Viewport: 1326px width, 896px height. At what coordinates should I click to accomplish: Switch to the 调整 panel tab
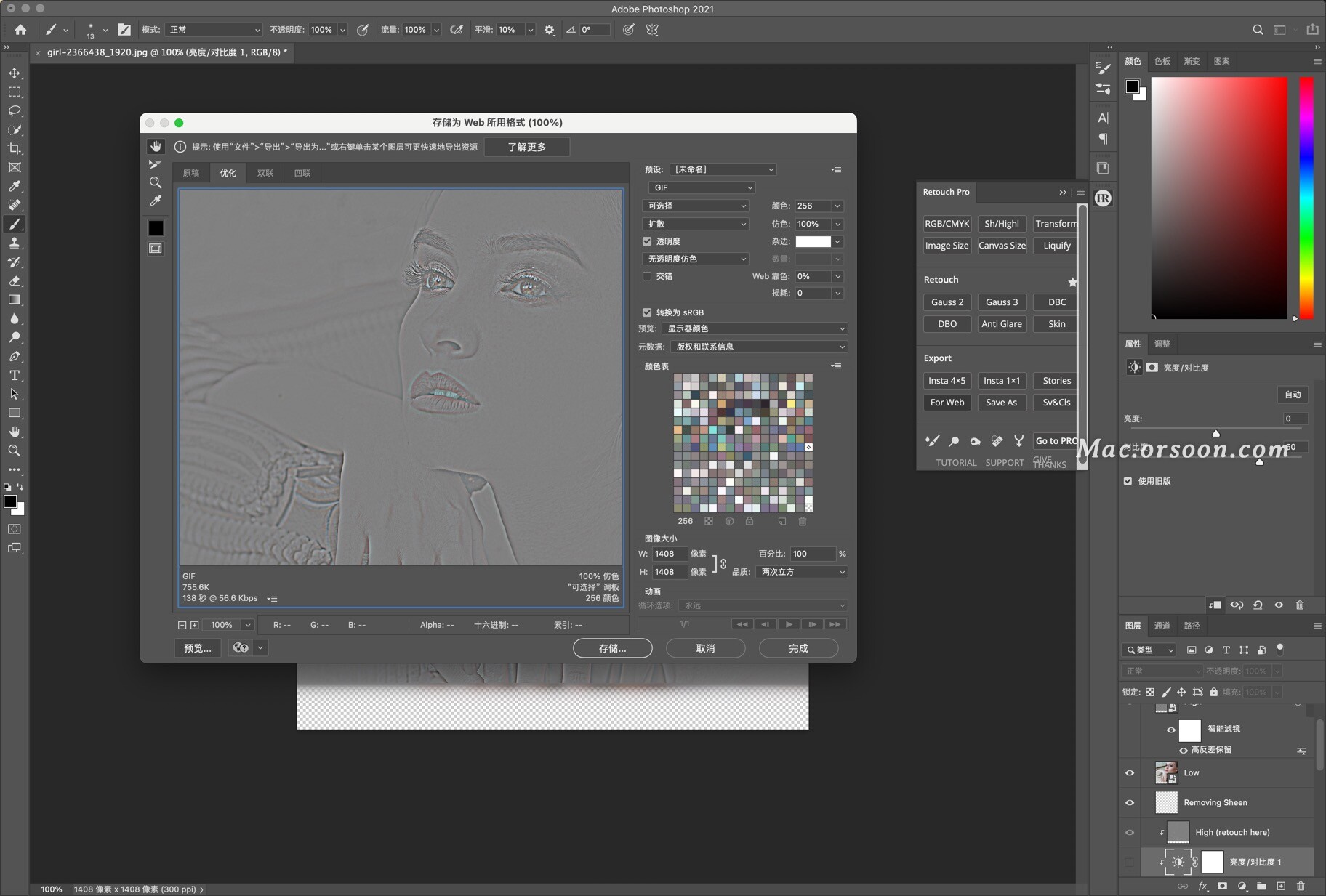pyautogui.click(x=1162, y=344)
